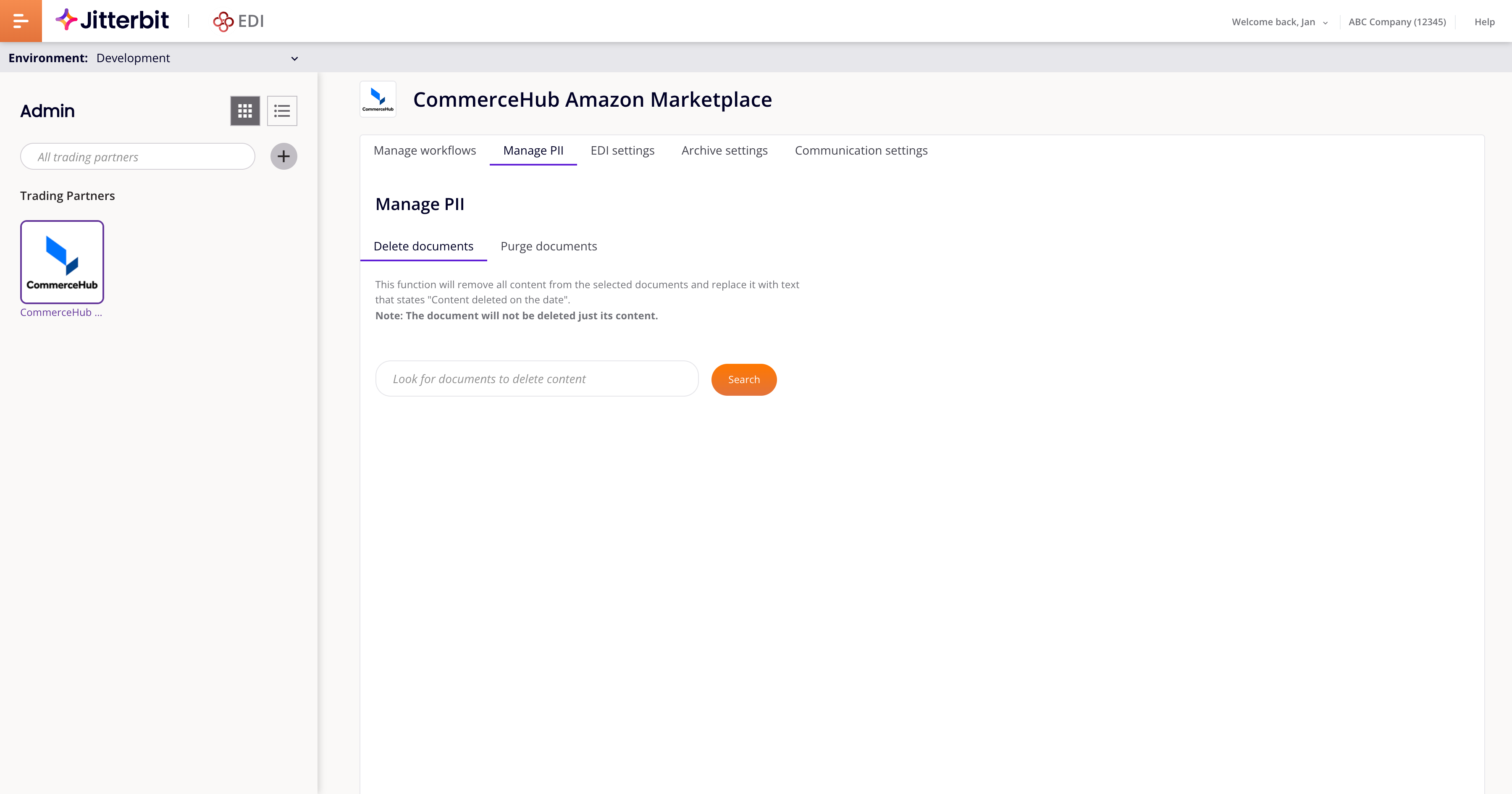The width and height of the screenshot is (1512, 794).
Task: Click the Manage PII heading
Action: 420,204
